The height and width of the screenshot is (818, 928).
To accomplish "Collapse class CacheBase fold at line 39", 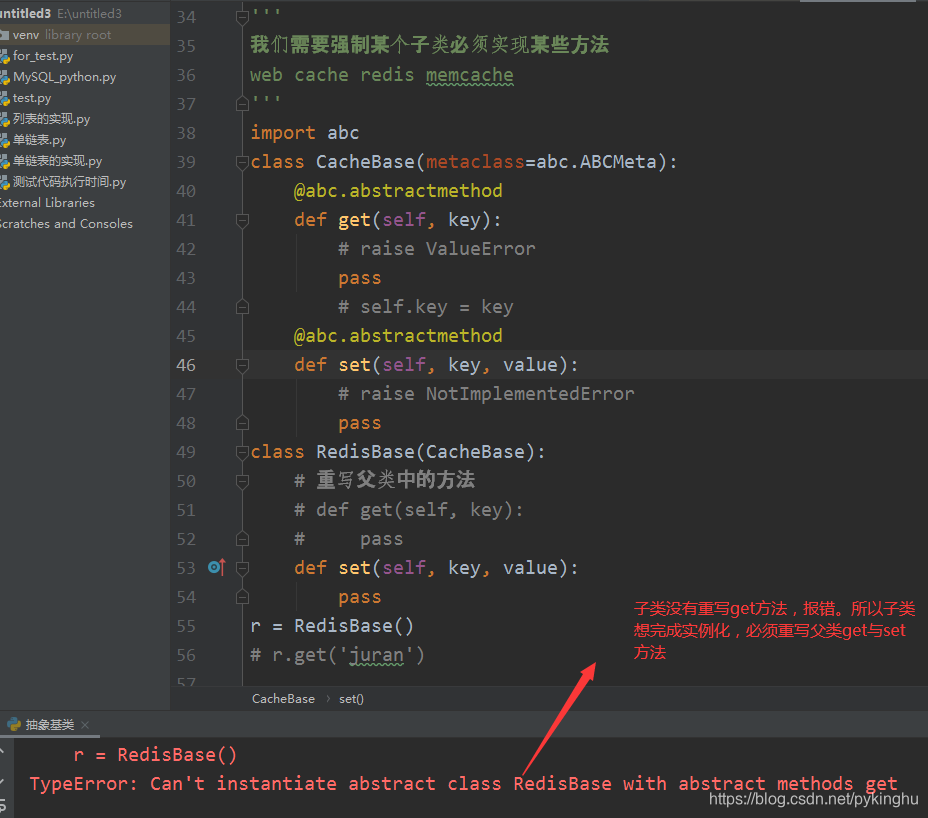I will (x=242, y=162).
